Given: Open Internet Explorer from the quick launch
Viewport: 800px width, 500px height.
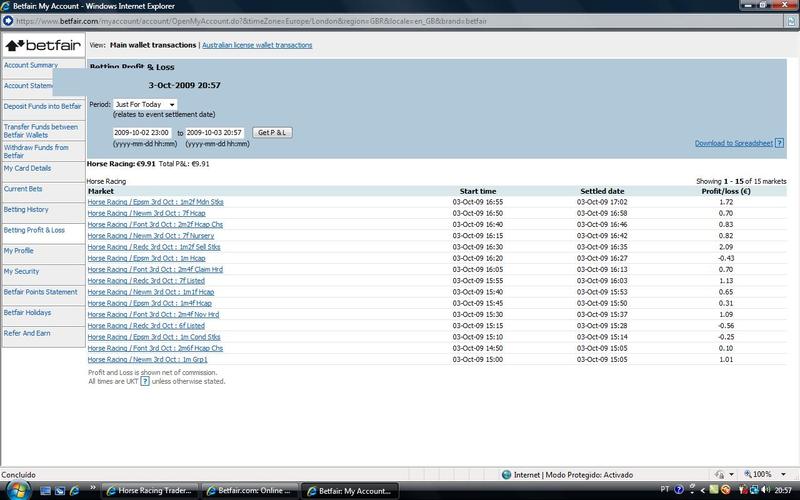Looking at the screenshot, I should (74, 491).
